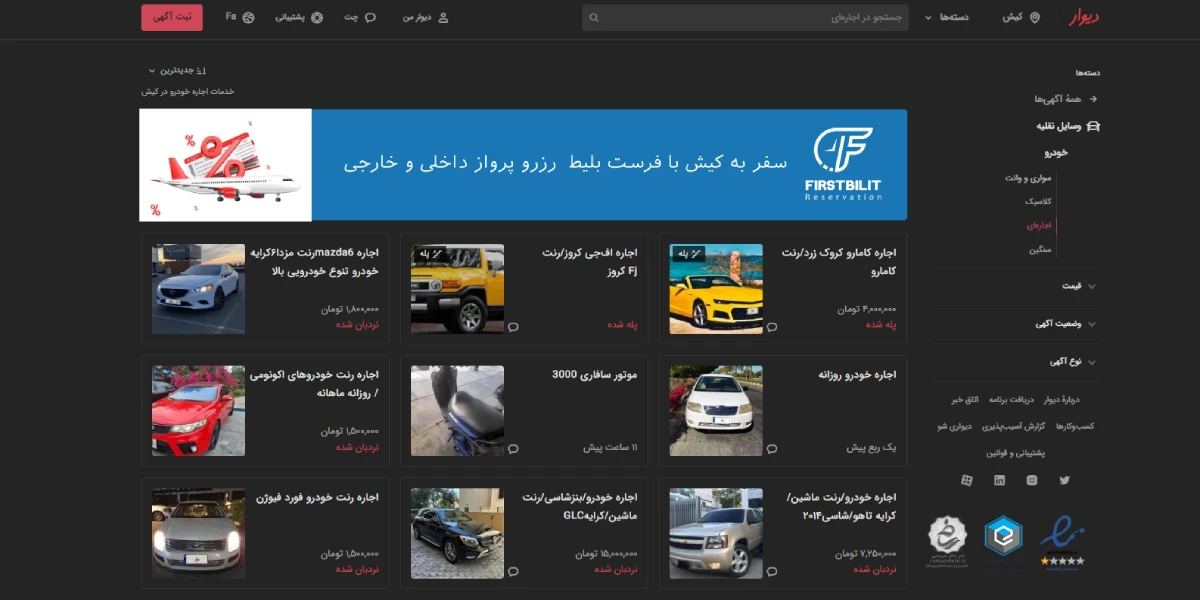Screen dimensions: 1200x600
Task: Click the comment bubble on the yellow Camaro listing
Action: pyautogui.click(x=771, y=325)
